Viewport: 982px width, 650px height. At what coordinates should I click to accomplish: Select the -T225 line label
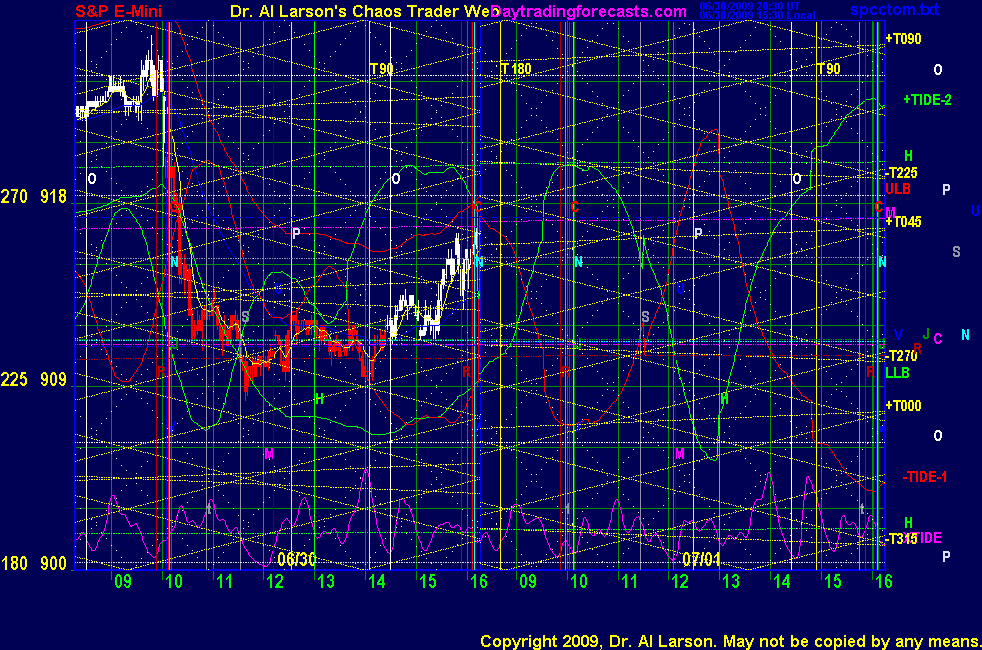coord(902,173)
